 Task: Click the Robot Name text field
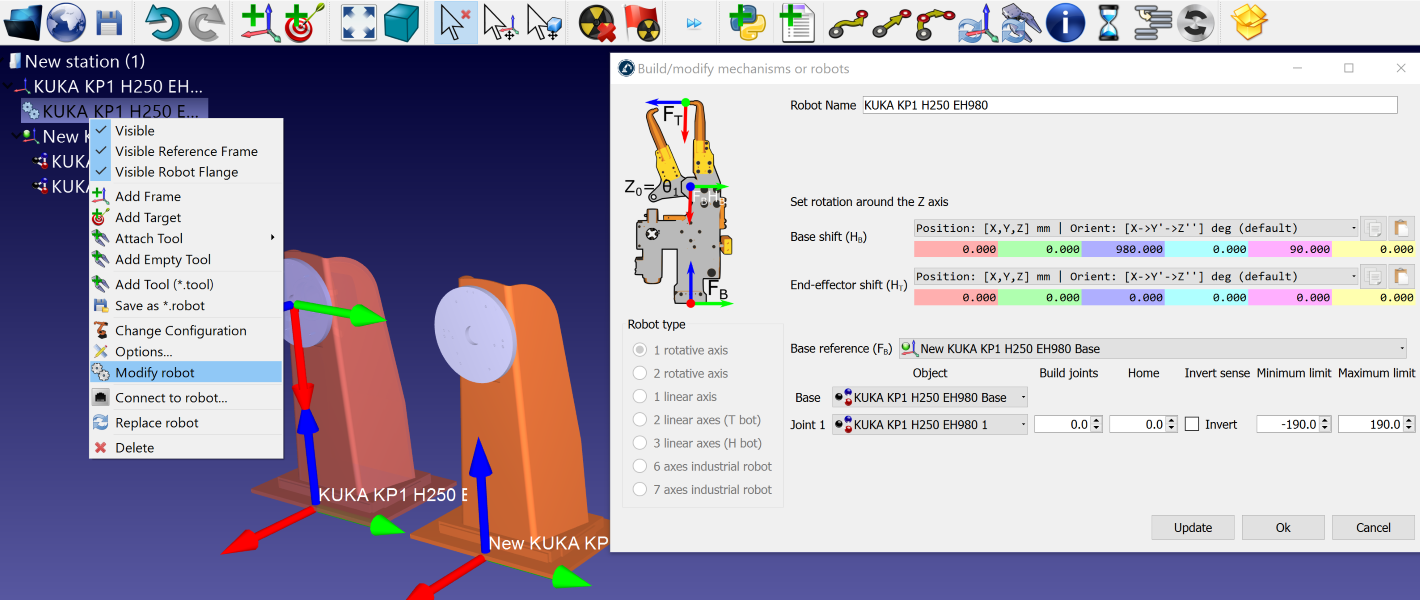coord(1129,105)
